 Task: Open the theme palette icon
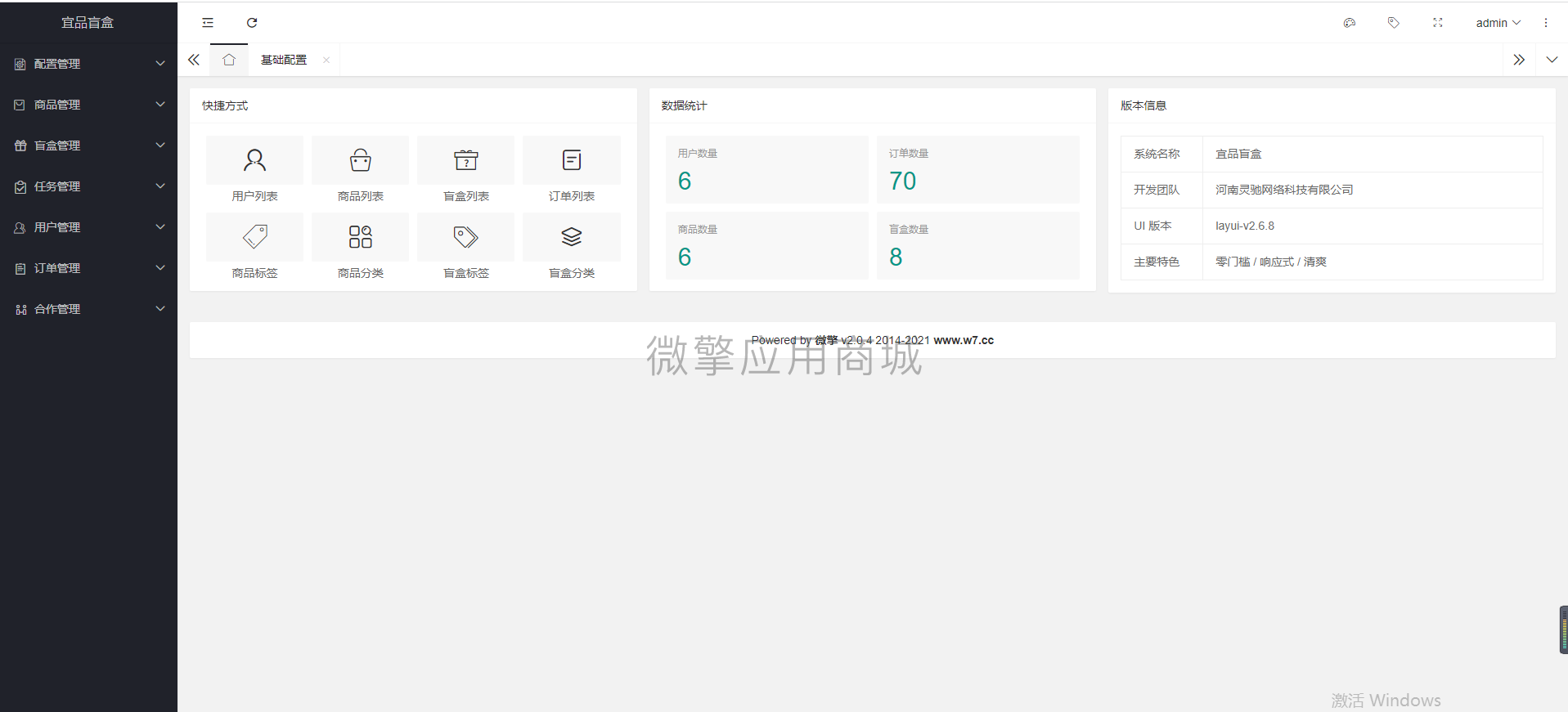pyautogui.click(x=1350, y=23)
